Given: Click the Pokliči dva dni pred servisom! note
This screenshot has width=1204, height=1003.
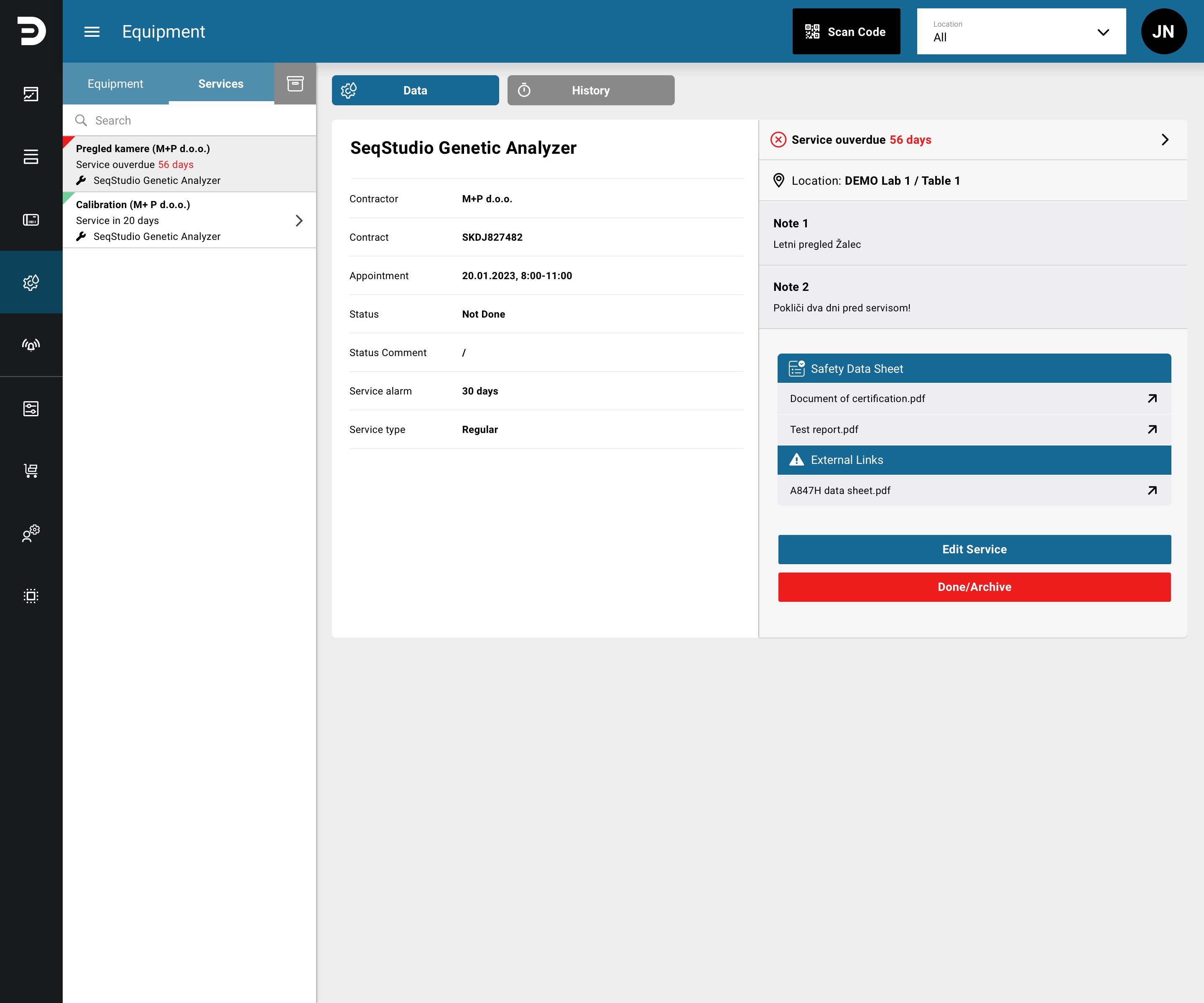Looking at the screenshot, I should (842, 308).
